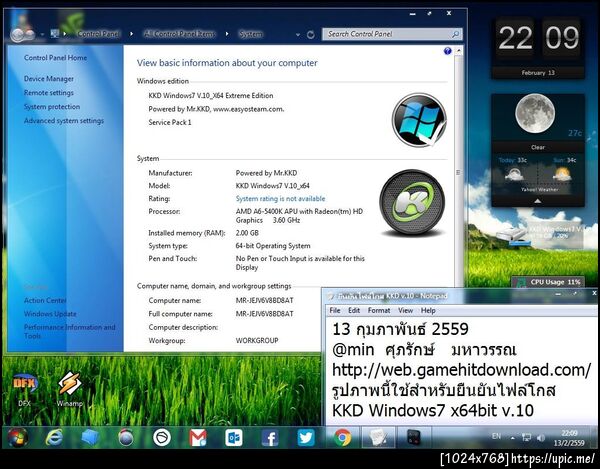600x469 pixels.
Task: Click the CPU Usage 11% gadget
Action: tap(548, 282)
